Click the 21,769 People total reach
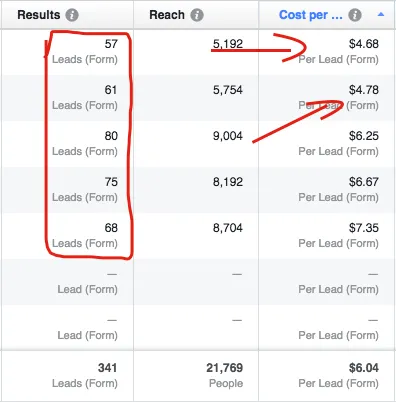396x402 pixels. pos(225,375)
